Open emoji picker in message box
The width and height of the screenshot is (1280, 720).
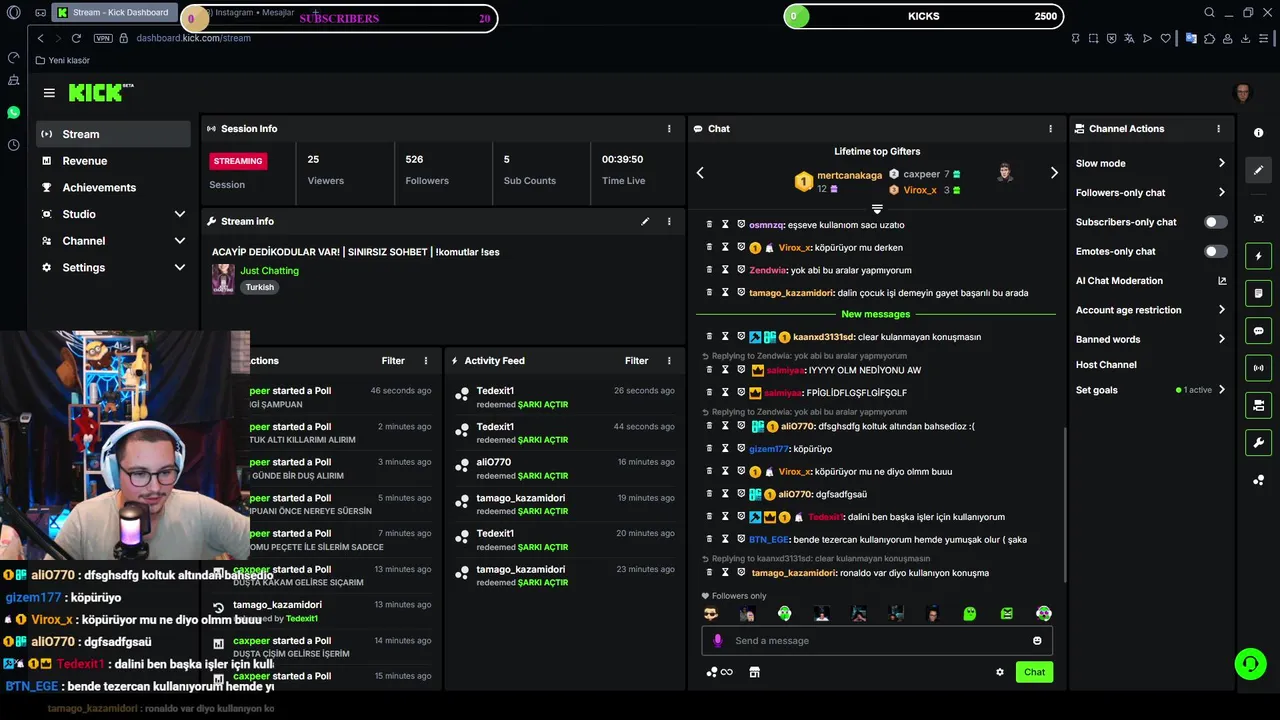[1037, 641]
